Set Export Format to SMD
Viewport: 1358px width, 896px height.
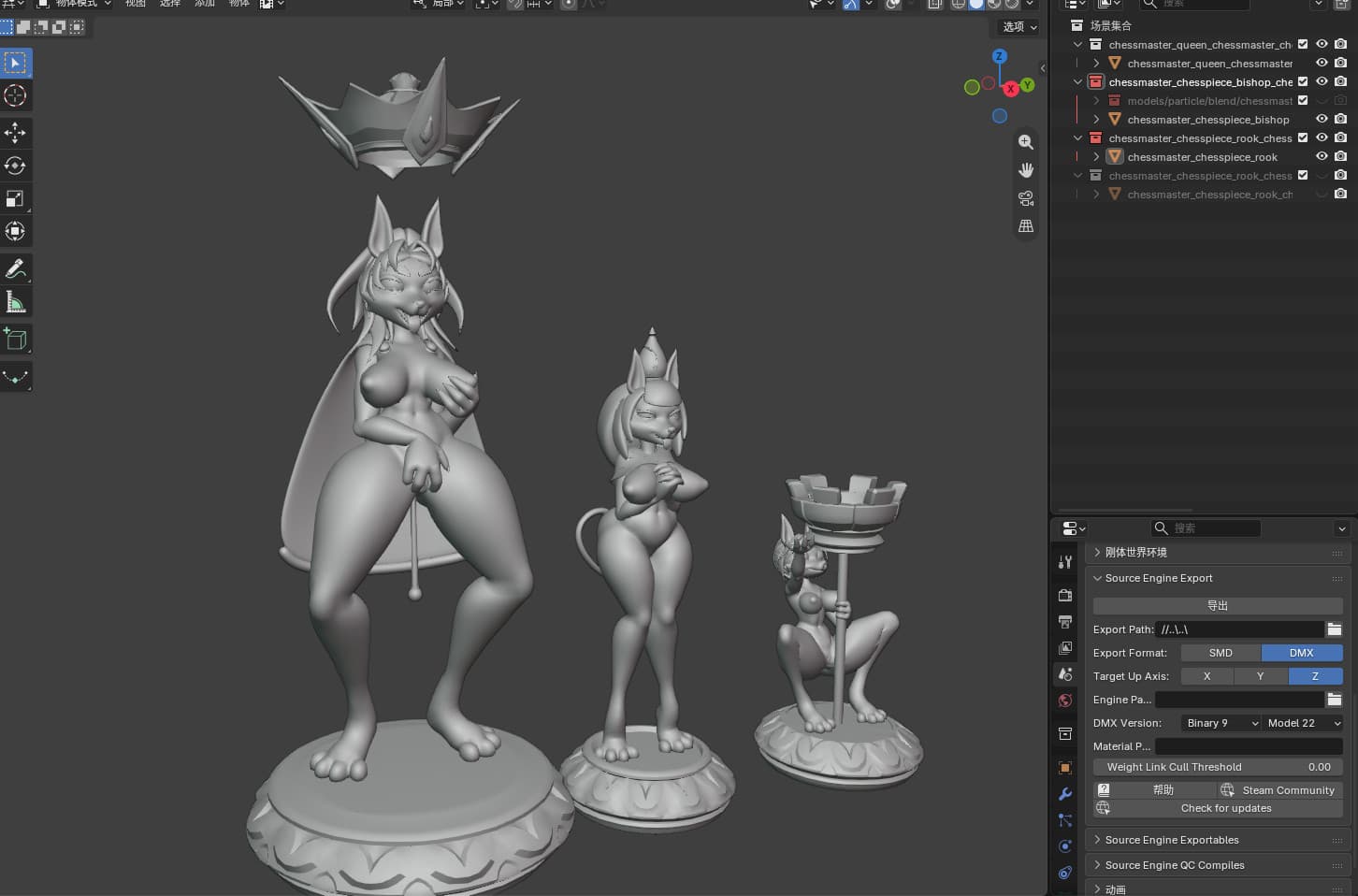(1221, 653)
